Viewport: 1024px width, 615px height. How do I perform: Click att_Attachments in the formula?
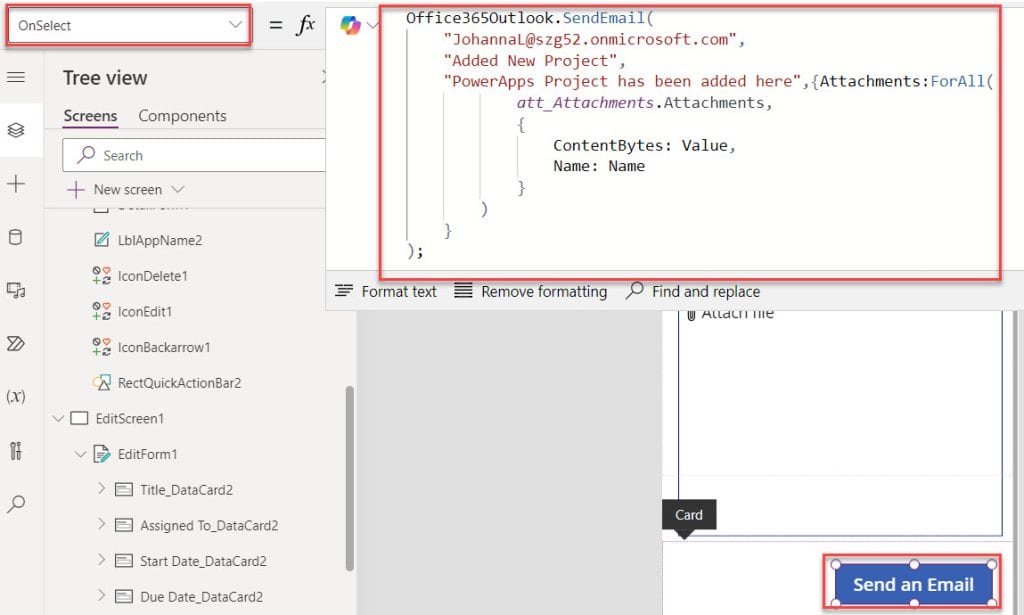(584, 102)
